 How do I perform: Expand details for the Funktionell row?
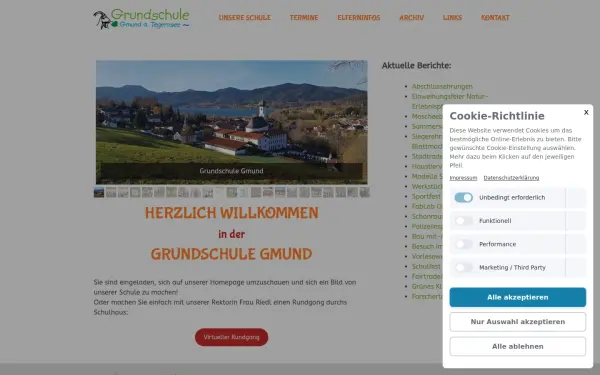pos(576,221)
